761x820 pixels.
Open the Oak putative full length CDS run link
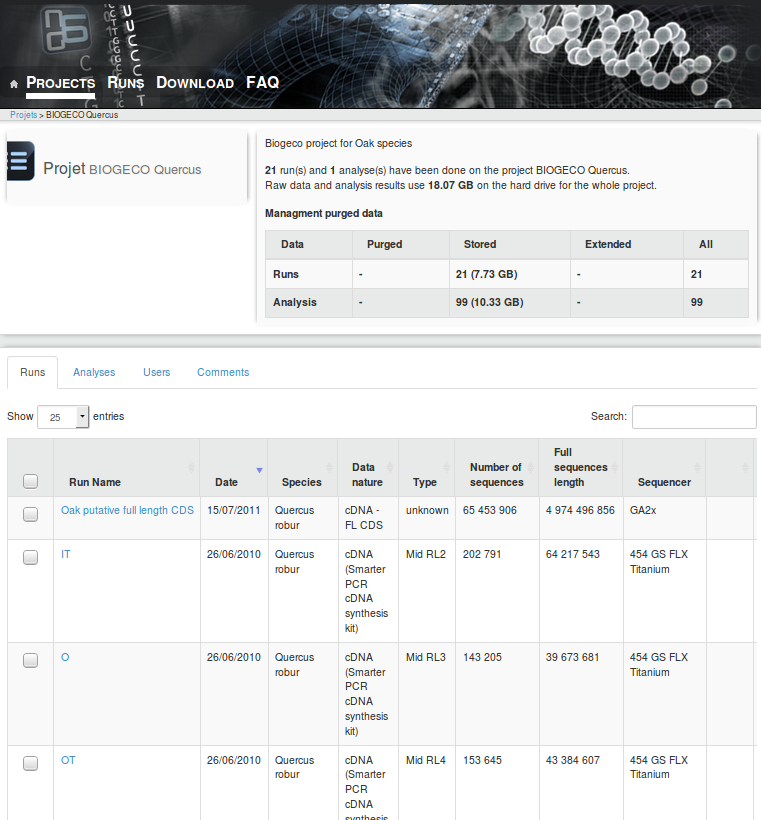click(127, 510)
